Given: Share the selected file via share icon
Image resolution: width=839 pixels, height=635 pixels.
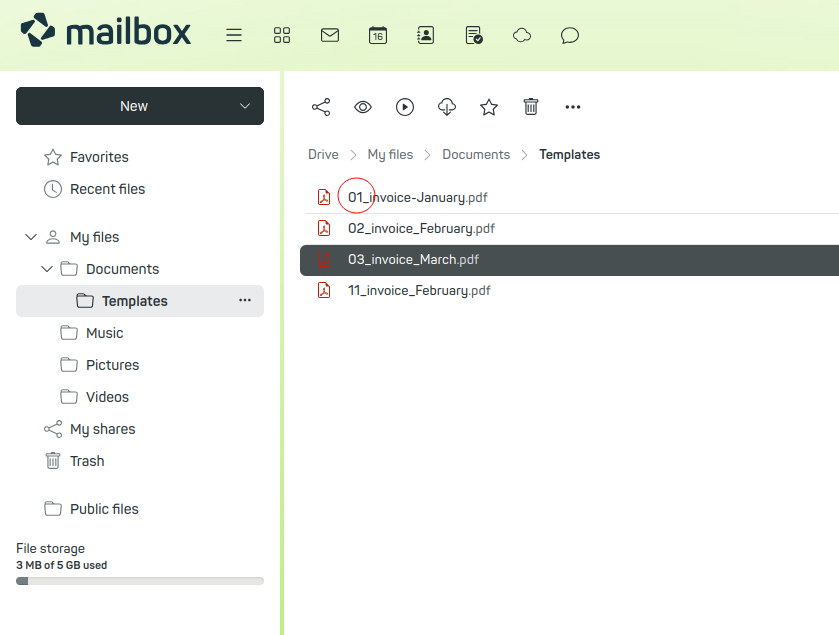Looking at the screenshot, I should coord(321,107).
